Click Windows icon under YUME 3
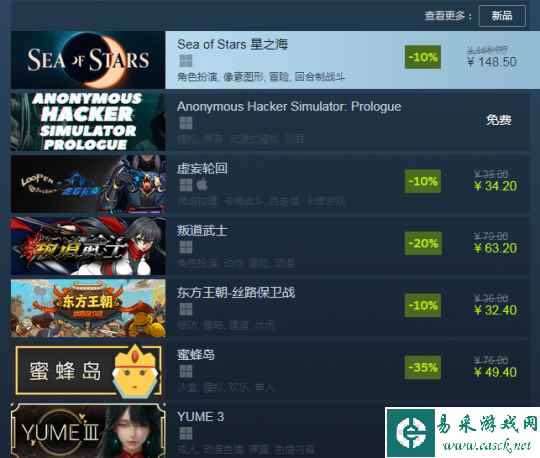Viewport: 540px width, 458px height. pyautogui.click(x=186, y=433)
